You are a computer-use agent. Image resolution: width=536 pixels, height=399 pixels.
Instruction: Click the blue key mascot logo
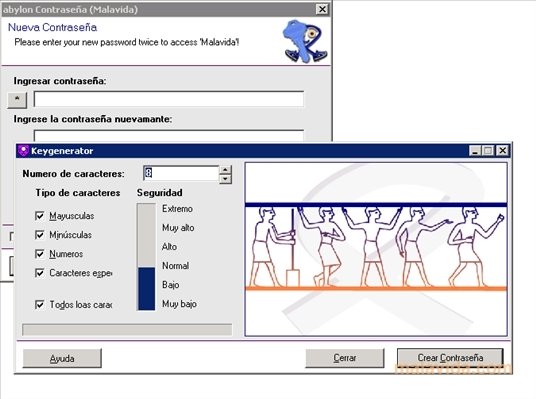[305, 41]
